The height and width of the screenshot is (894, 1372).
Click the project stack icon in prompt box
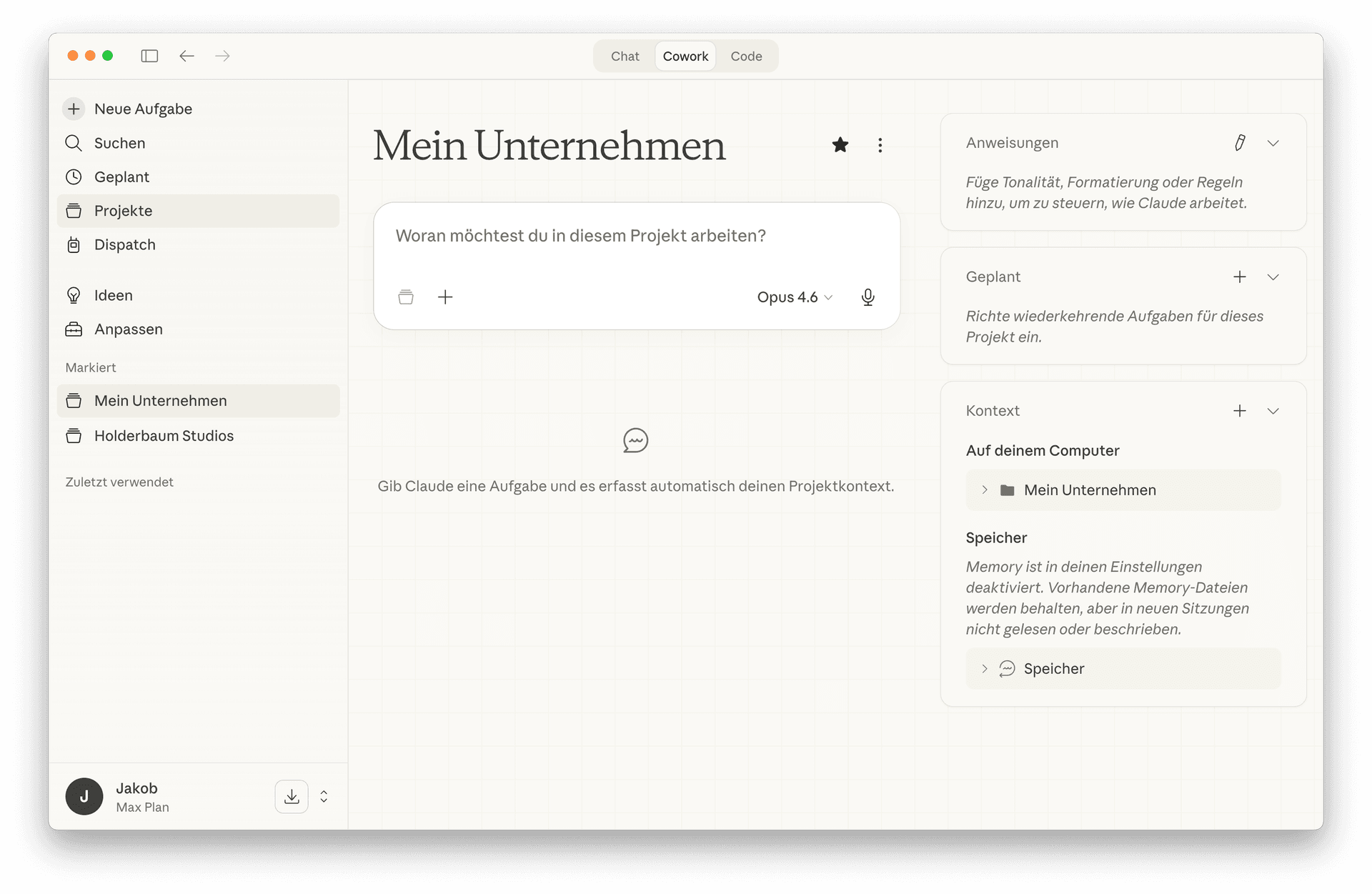coord(406,297)
